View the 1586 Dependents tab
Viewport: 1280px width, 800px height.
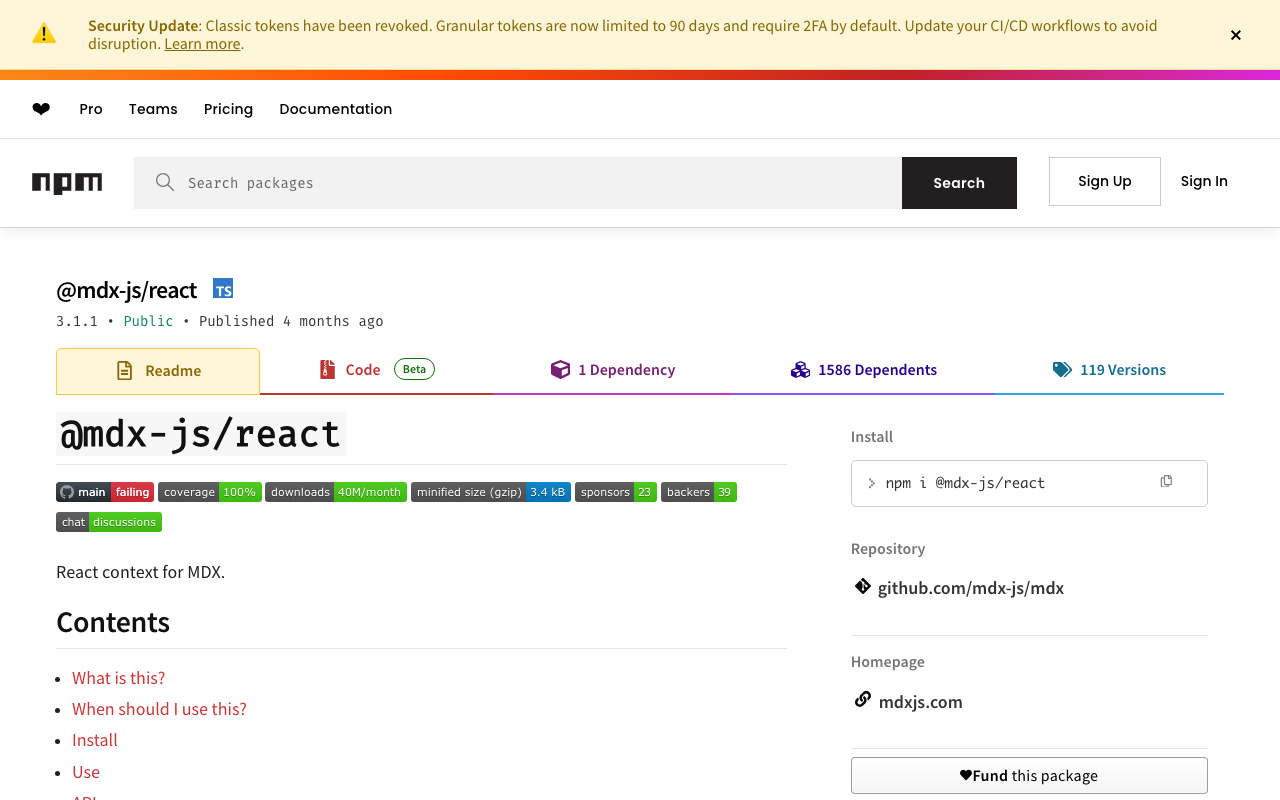pyautogui.click(x=864, y=370)
